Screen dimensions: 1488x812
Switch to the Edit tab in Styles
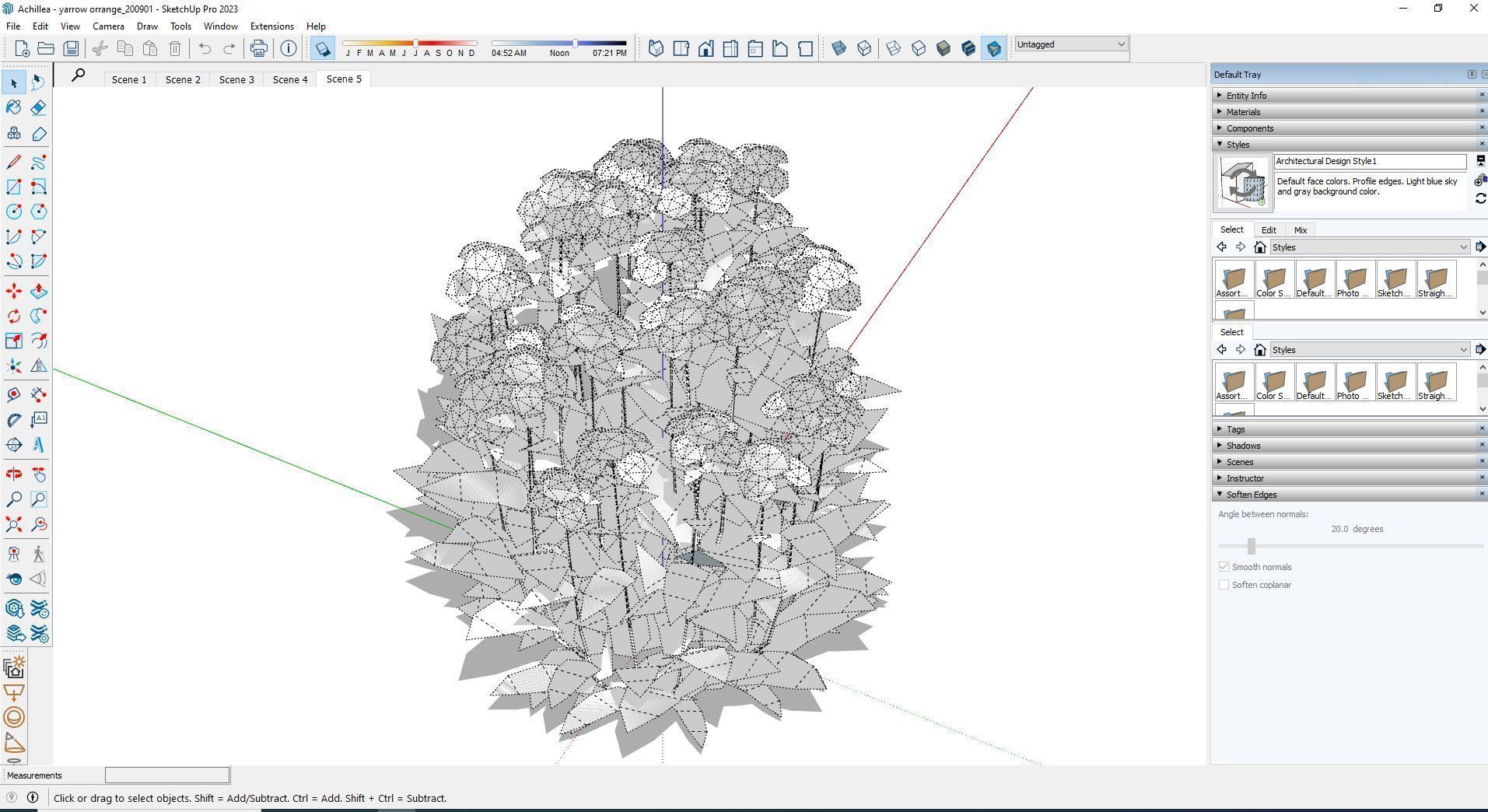tap(1269, 230)
